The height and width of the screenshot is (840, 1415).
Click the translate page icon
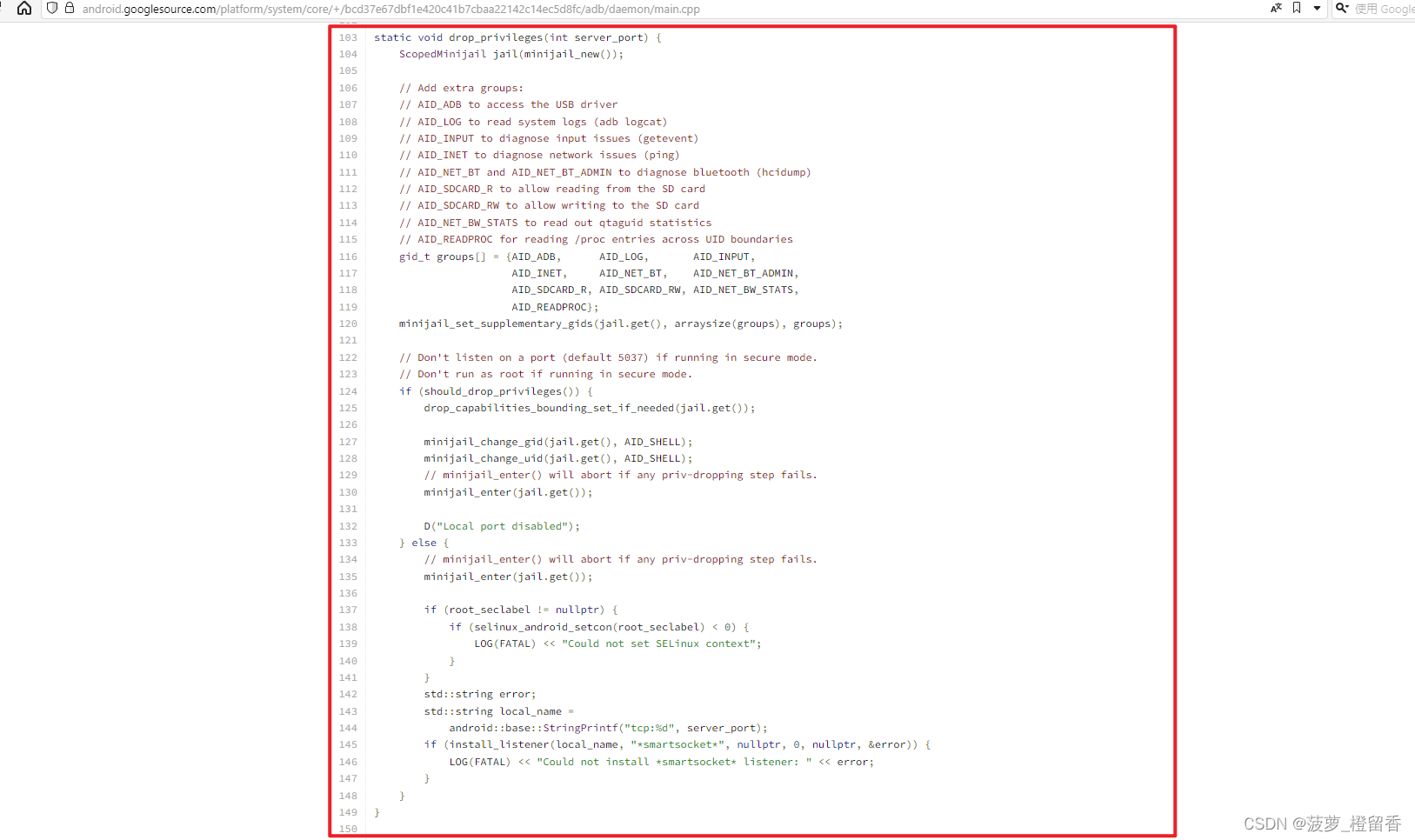click(x=1276, y=8)
